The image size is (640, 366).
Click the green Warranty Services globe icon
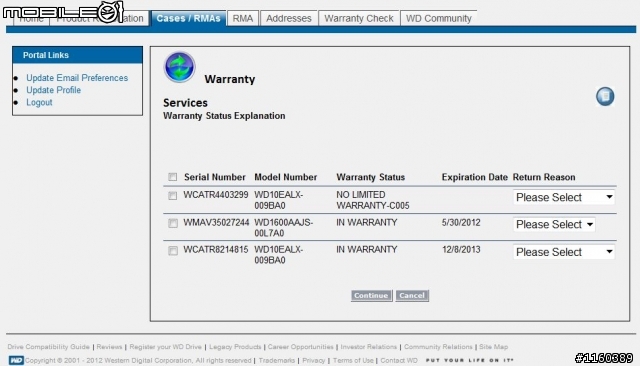click(x=180, y=67)
